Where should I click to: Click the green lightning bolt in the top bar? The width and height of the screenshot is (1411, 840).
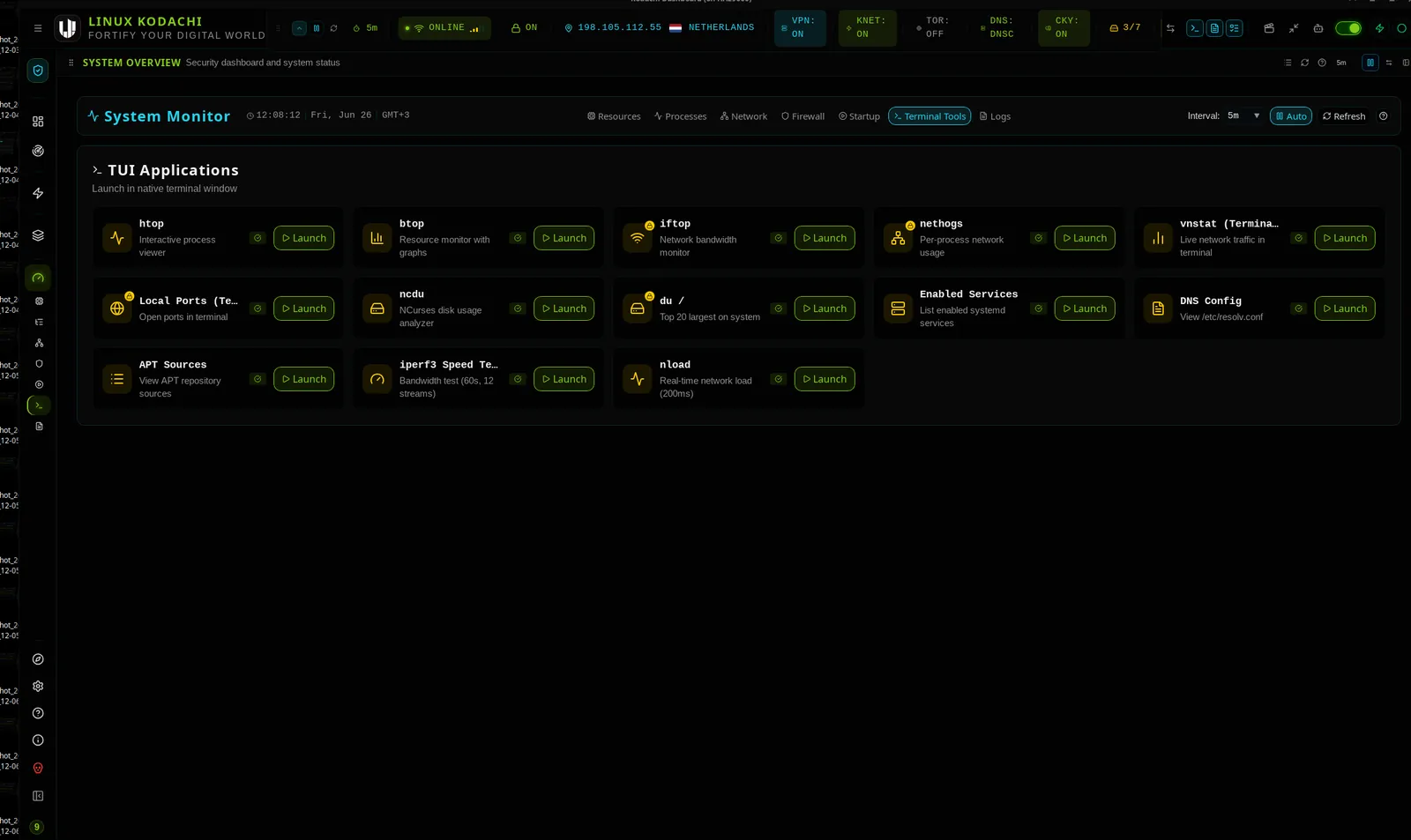pos(1380,28)
